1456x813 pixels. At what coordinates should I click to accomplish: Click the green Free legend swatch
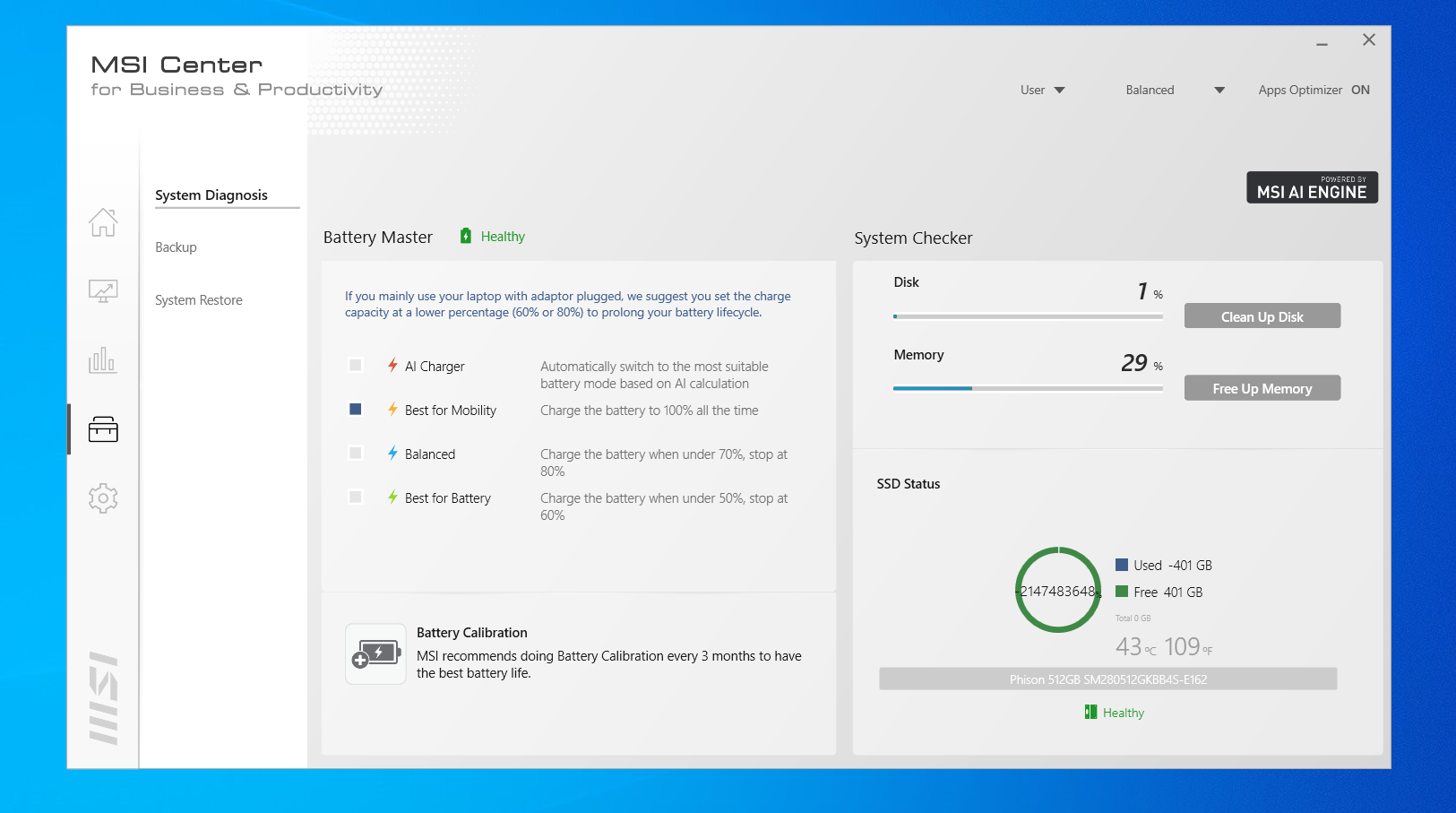(1122, 592)
